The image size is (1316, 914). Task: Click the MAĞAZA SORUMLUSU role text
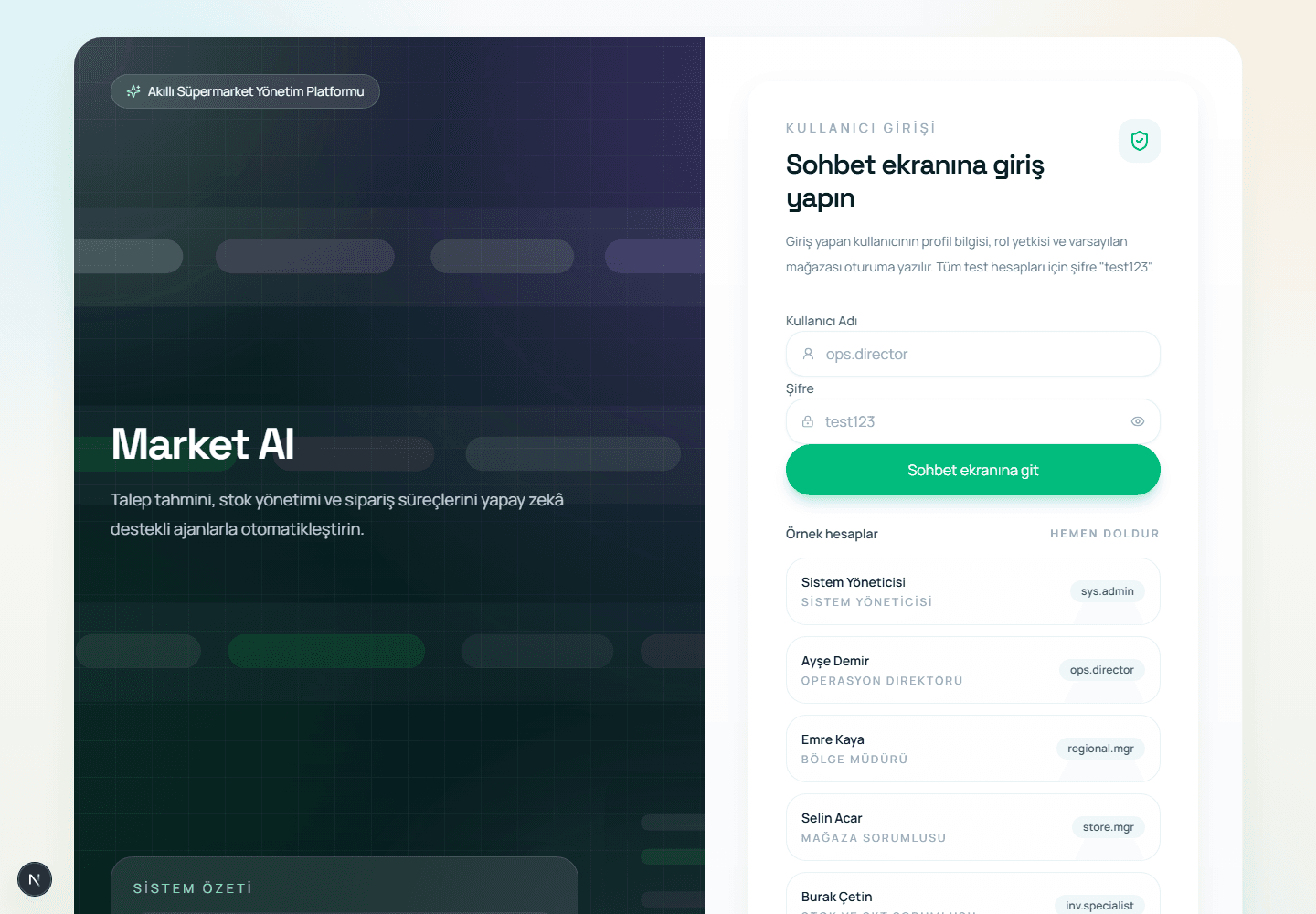click(874, 838)
